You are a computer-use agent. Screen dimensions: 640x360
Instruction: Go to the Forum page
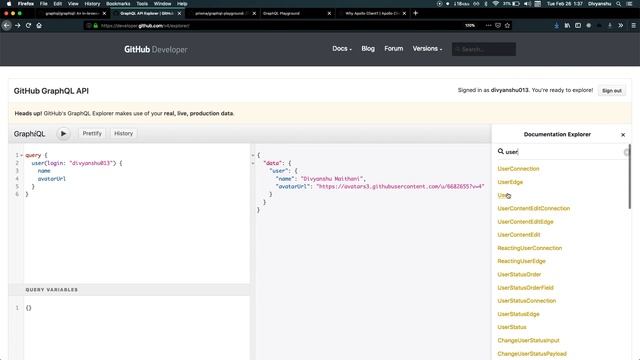(393, 49)
